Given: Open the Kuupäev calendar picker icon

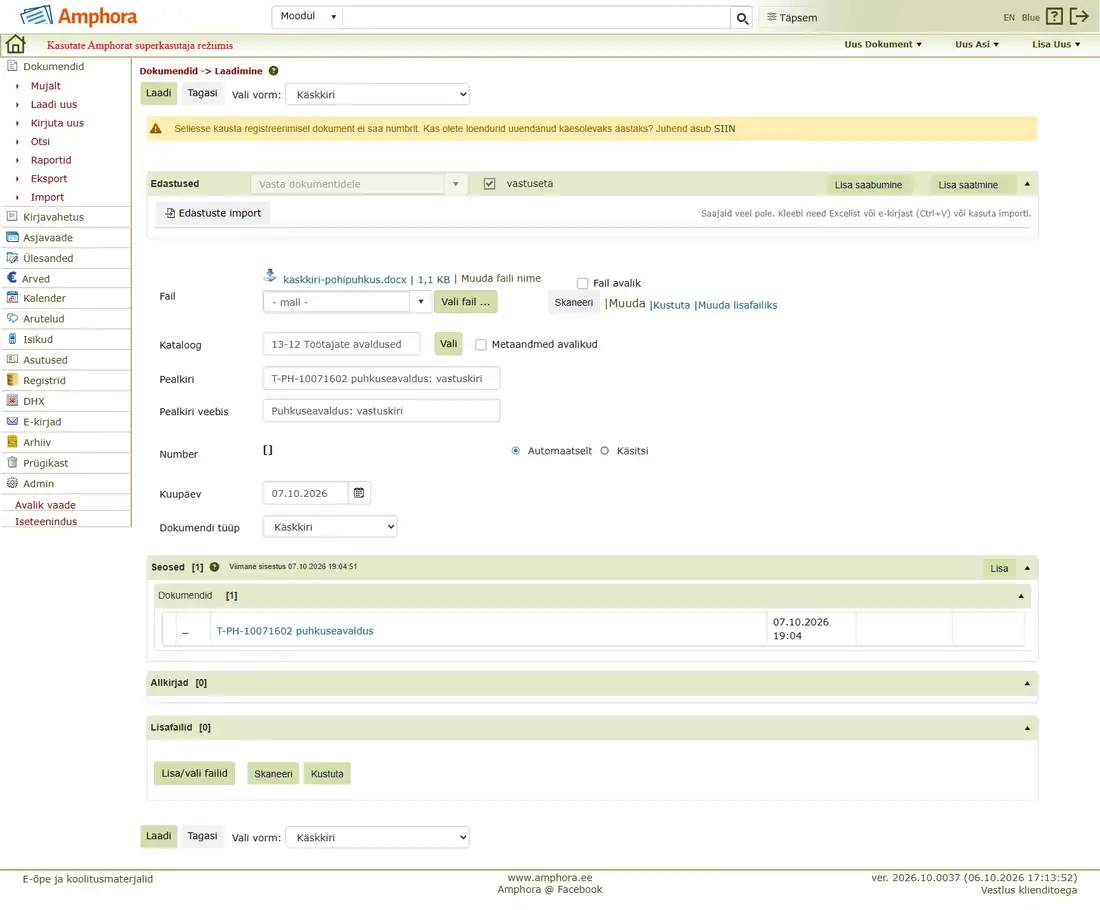Looking at the screenshot, I should coord(359,493).
